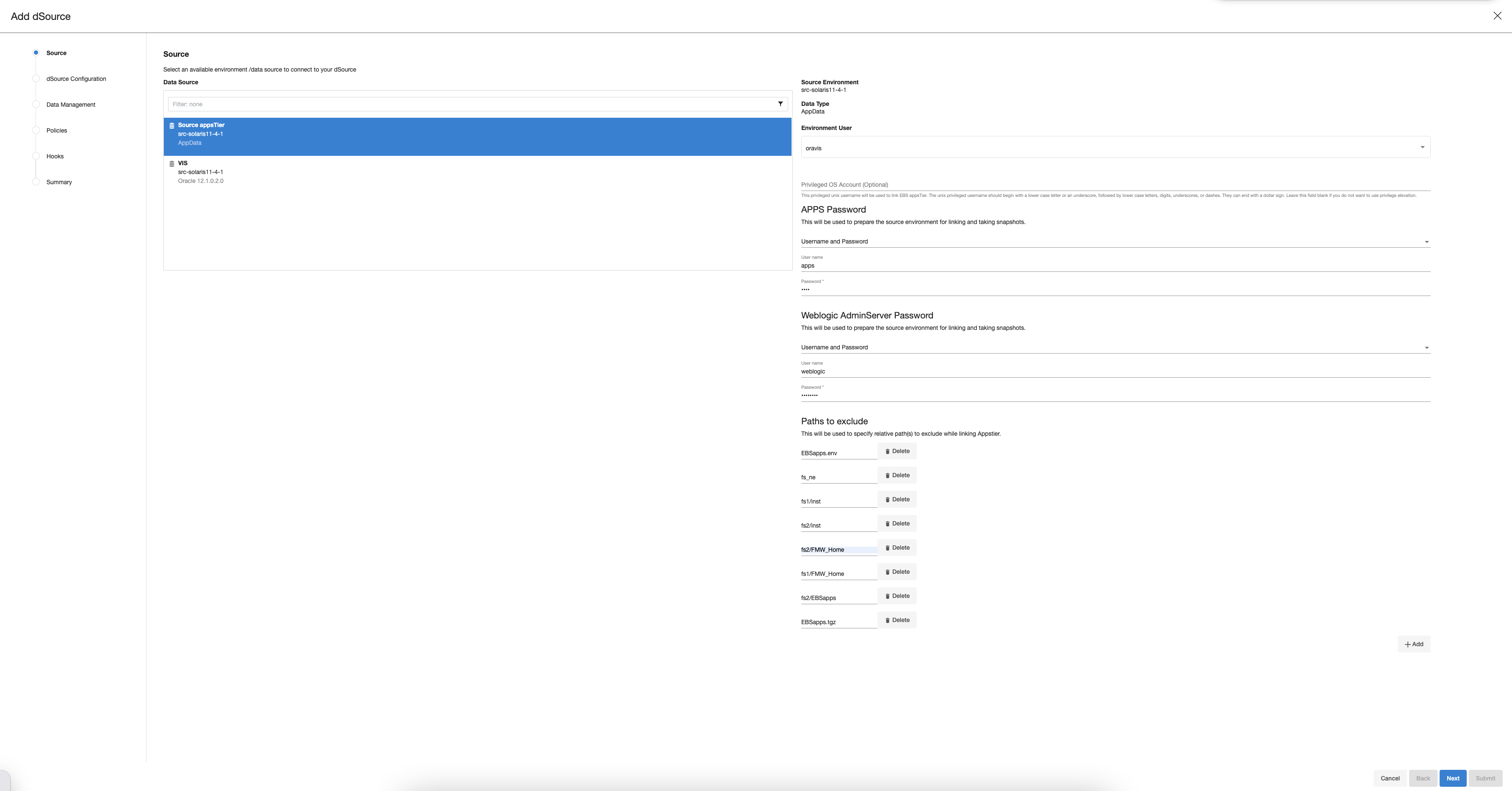
Task: Click the Next button
Action: [x=1453, y=778]
